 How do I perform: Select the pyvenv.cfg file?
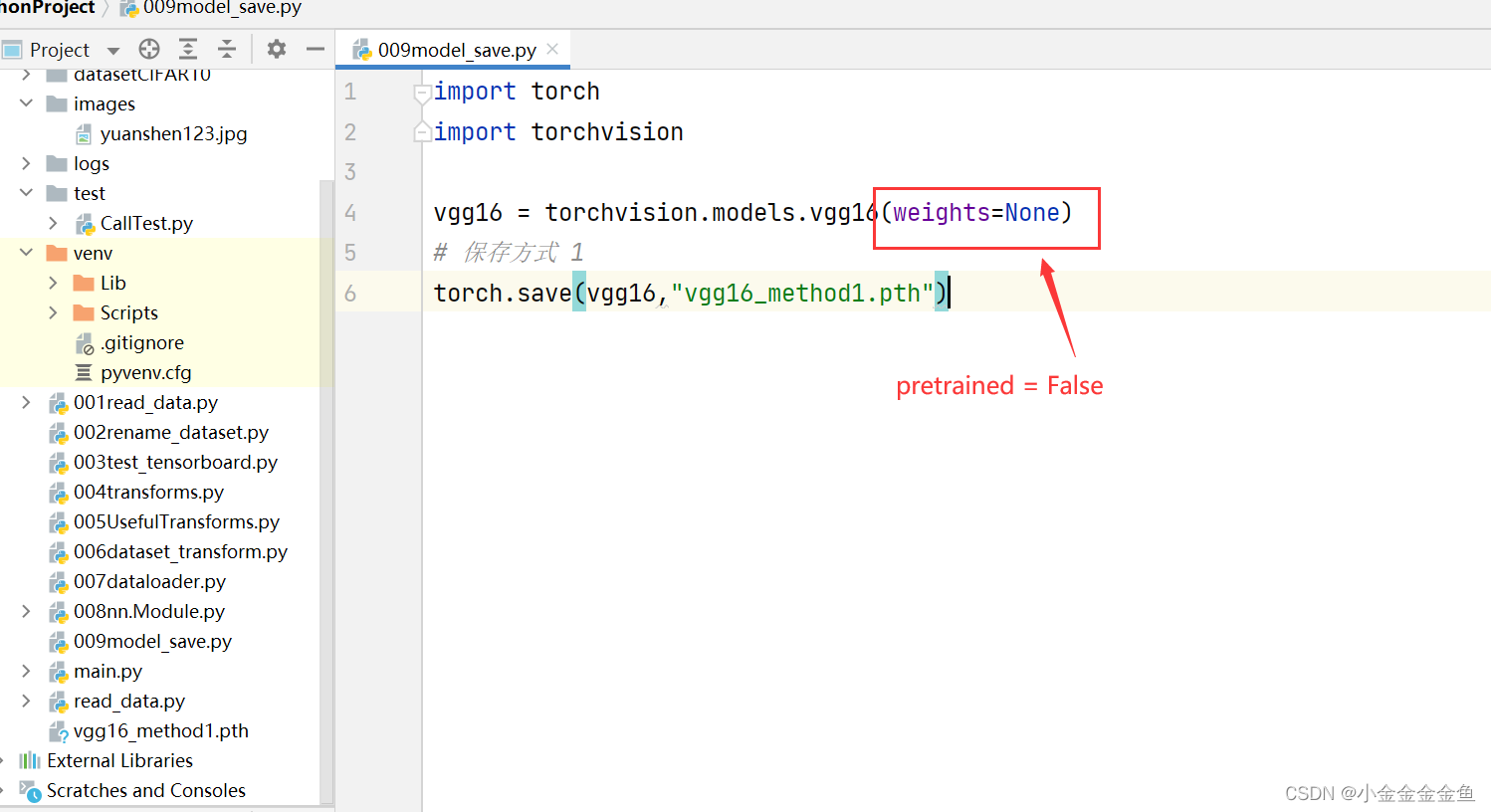(145, 372)
